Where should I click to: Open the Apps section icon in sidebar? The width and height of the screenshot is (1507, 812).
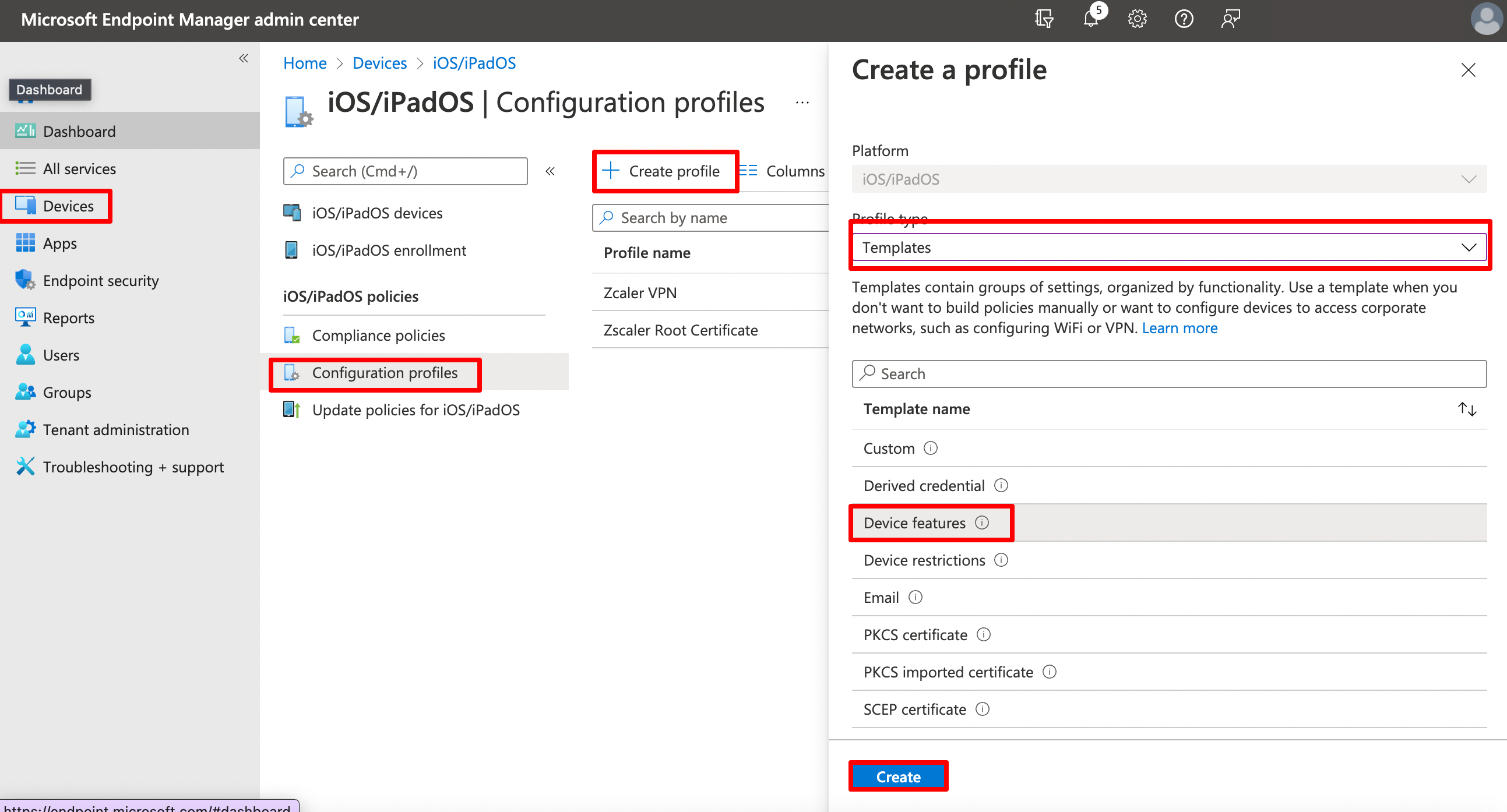26,243
